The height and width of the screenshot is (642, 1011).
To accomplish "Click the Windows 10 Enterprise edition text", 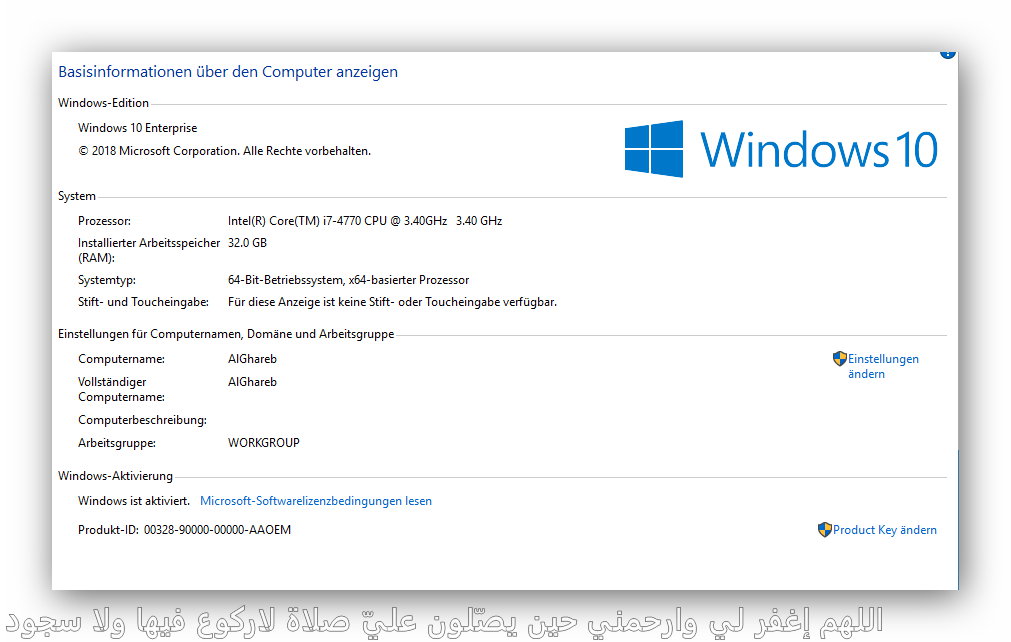I will point(138,128).
